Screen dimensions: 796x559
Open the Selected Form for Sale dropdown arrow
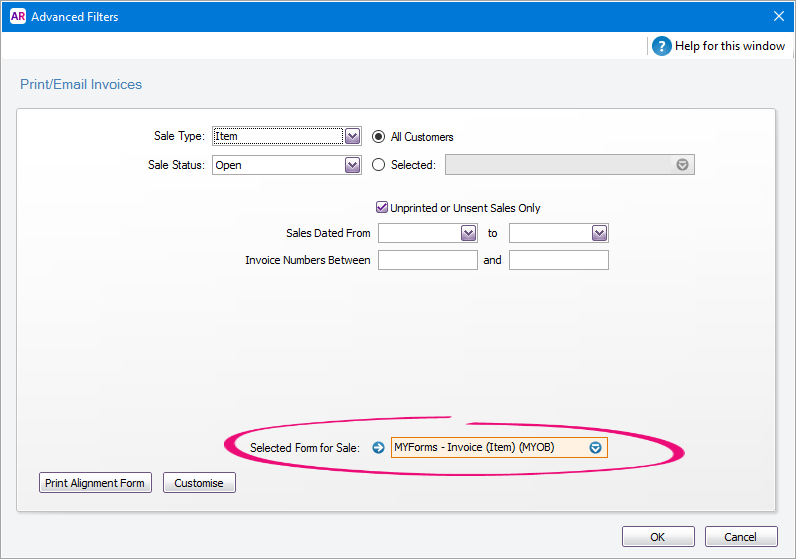click(x=595, y=447)
